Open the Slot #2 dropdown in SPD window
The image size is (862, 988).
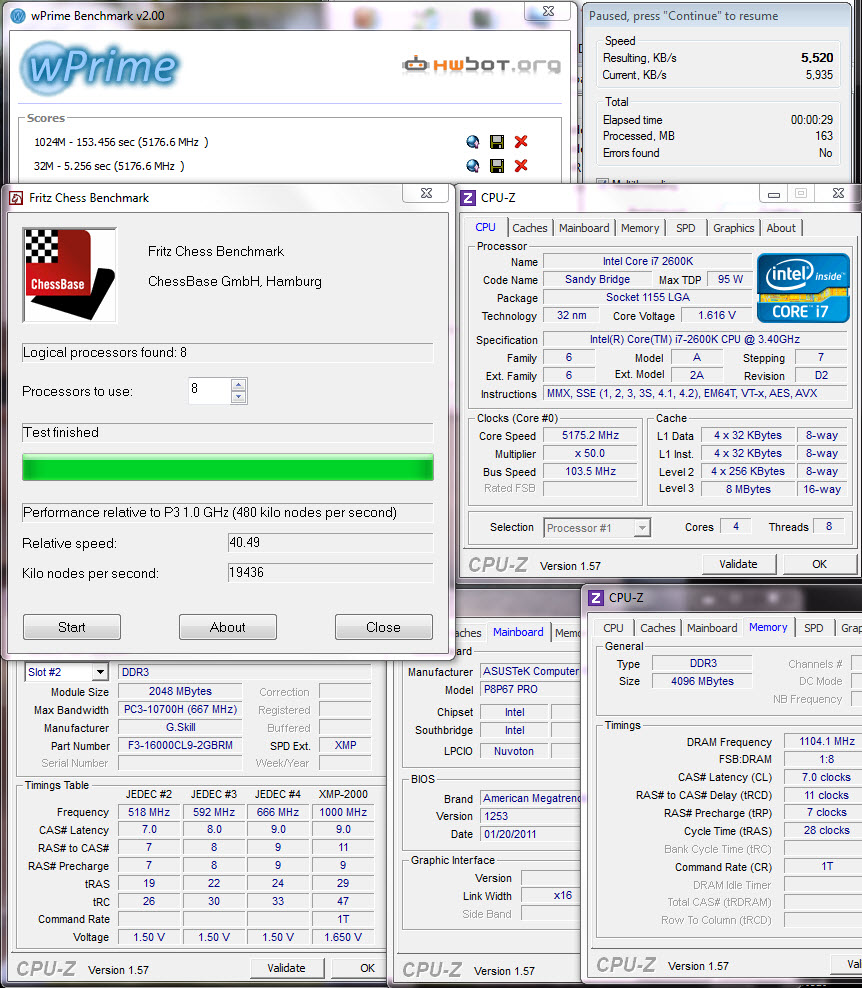point(100,672)
